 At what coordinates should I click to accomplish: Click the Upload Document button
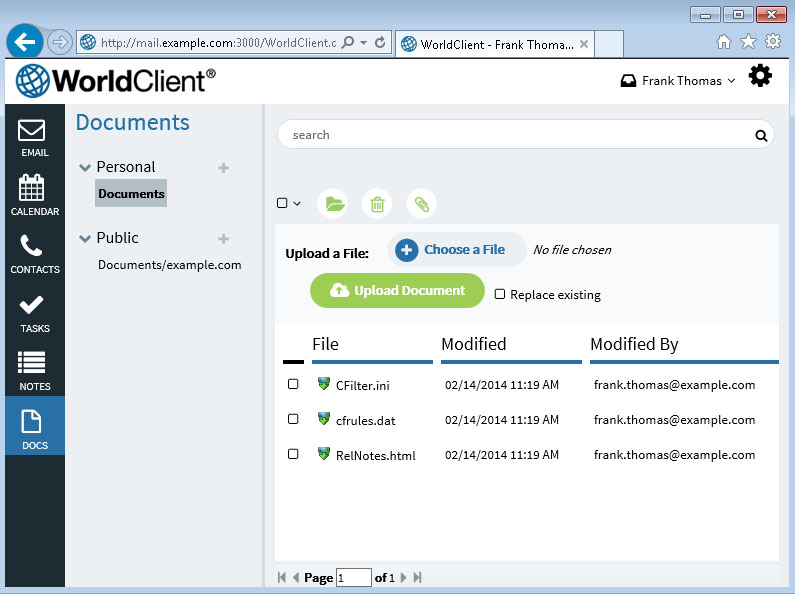pyautogui.click(x=397, y=290)
